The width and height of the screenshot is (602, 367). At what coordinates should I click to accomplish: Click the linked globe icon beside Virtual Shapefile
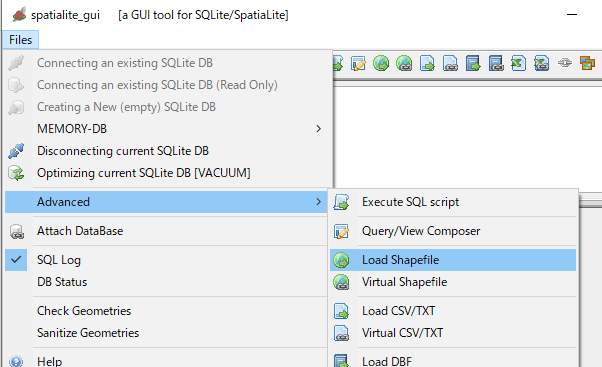pyautogui.click(x=341, y=282)
